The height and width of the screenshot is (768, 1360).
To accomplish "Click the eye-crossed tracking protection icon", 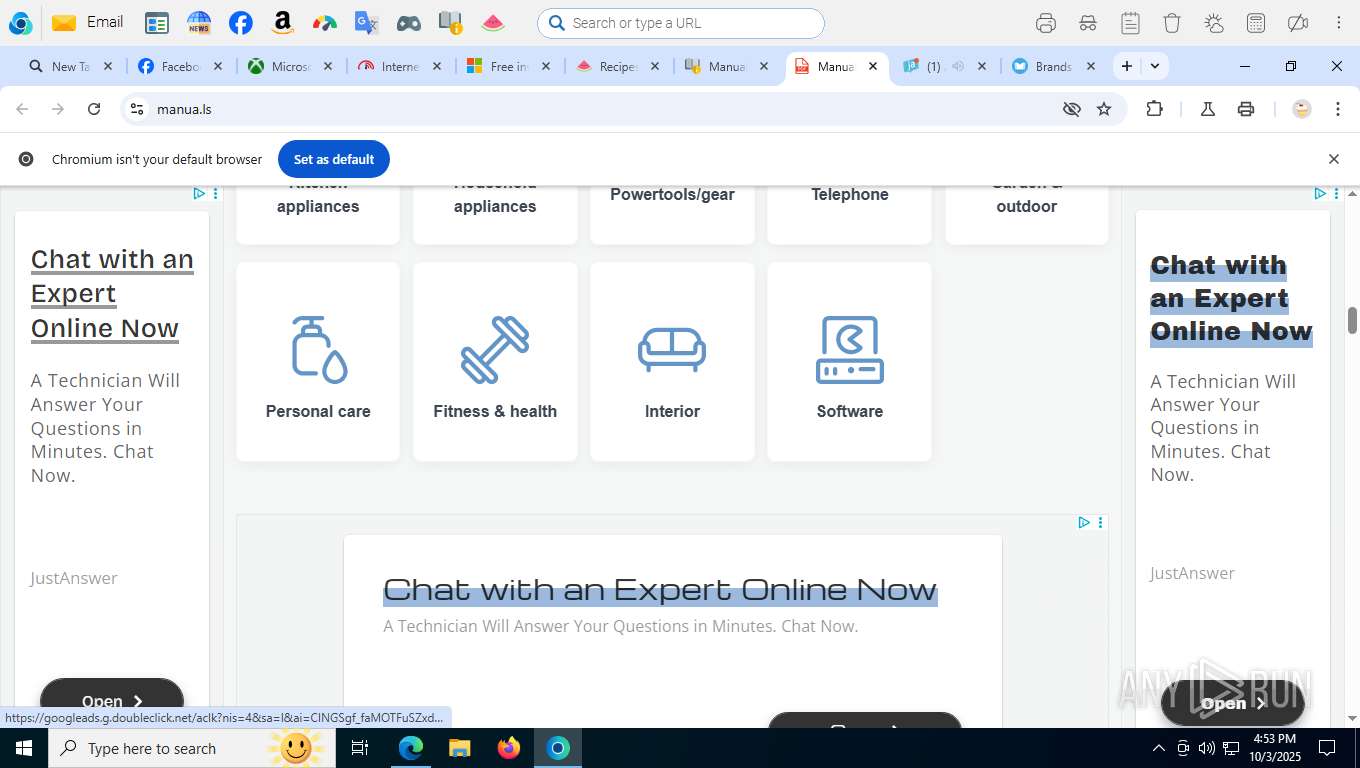I will coord(1072,109).
